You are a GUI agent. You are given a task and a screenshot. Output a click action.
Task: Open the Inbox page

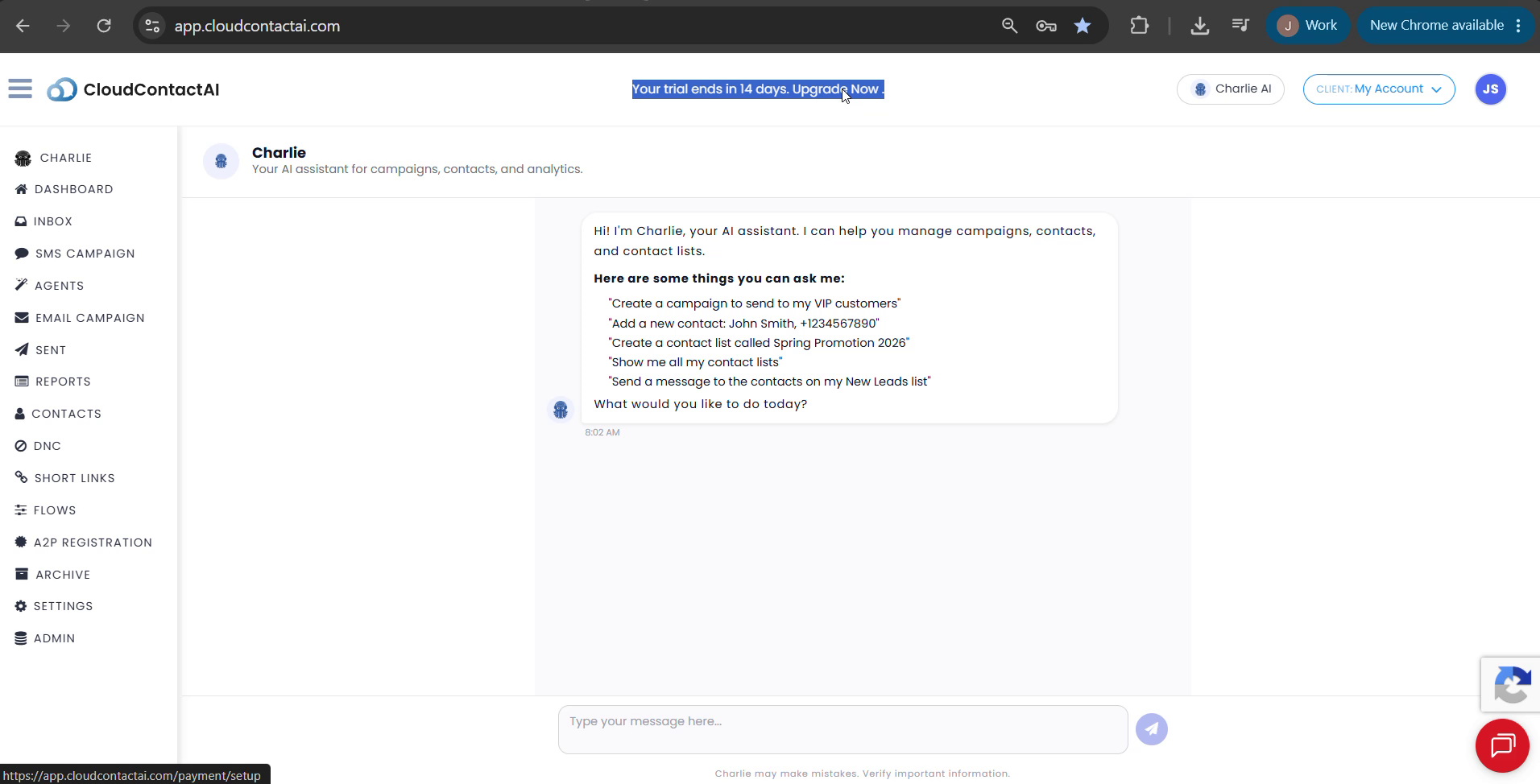(43, 221)
